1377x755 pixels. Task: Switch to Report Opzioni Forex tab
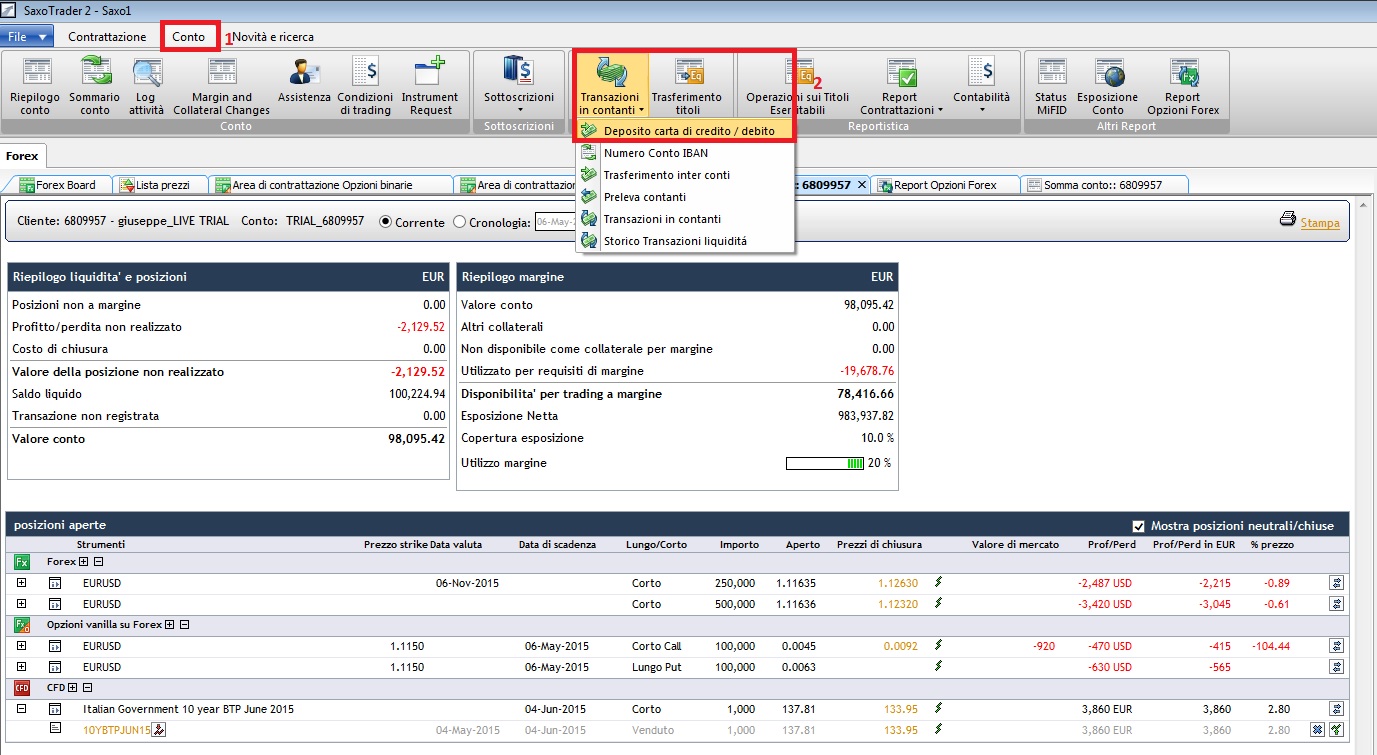(x=945, y=185)
